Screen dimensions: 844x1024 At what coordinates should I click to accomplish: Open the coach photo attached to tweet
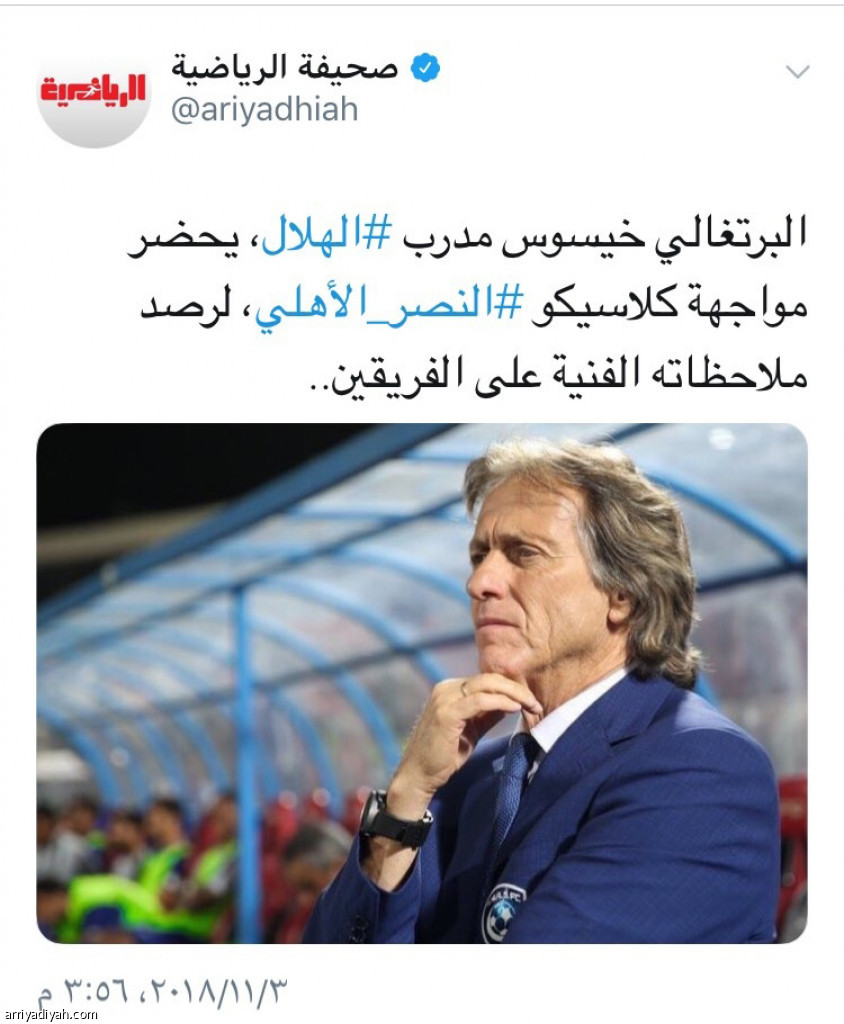click(x=422, y=683)
